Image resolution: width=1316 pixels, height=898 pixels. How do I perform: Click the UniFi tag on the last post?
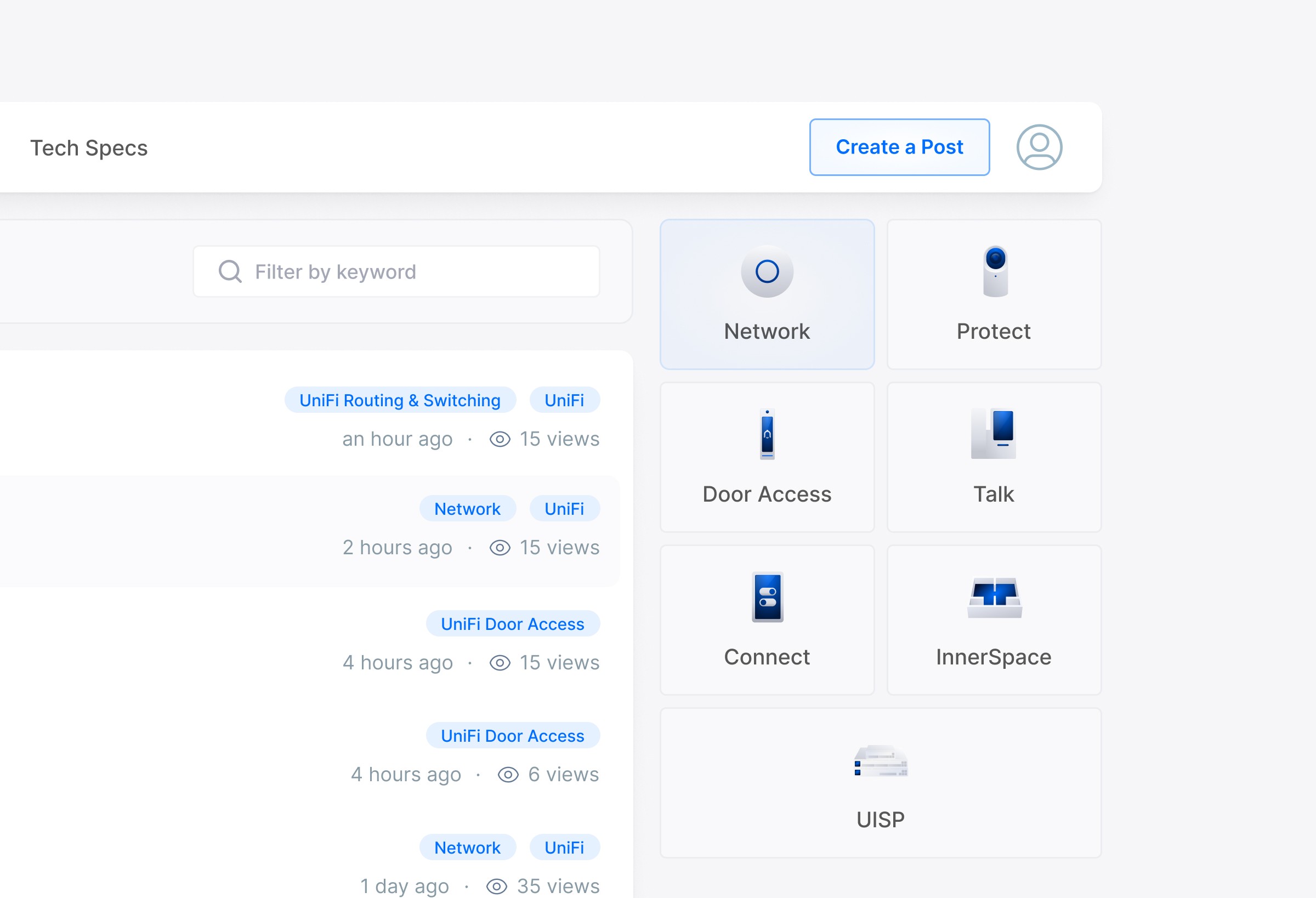tap(564, 847)
